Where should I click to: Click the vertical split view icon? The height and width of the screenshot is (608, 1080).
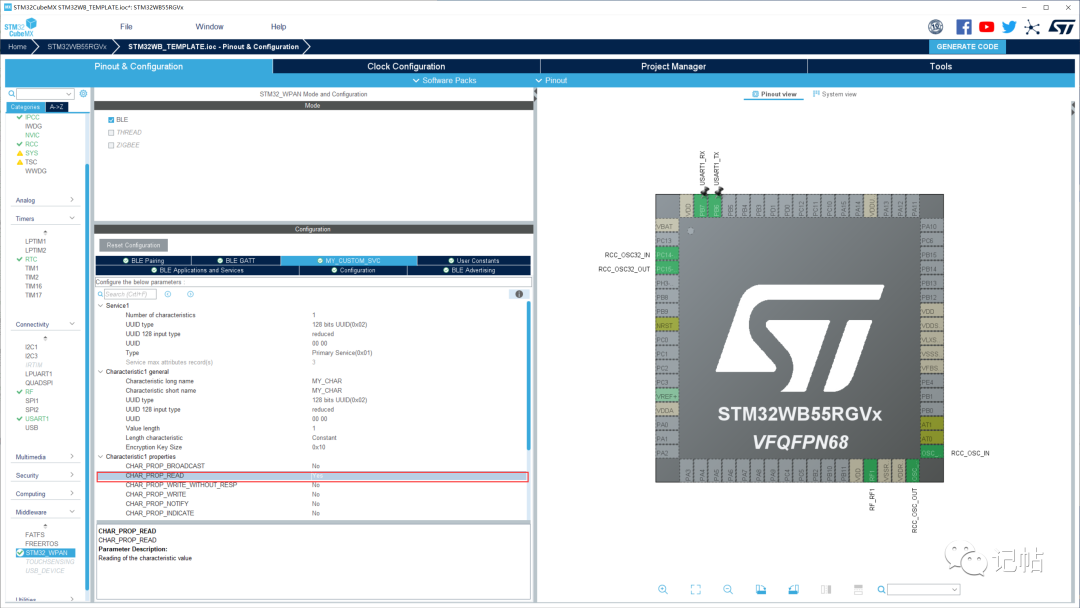tap(826, 589)
